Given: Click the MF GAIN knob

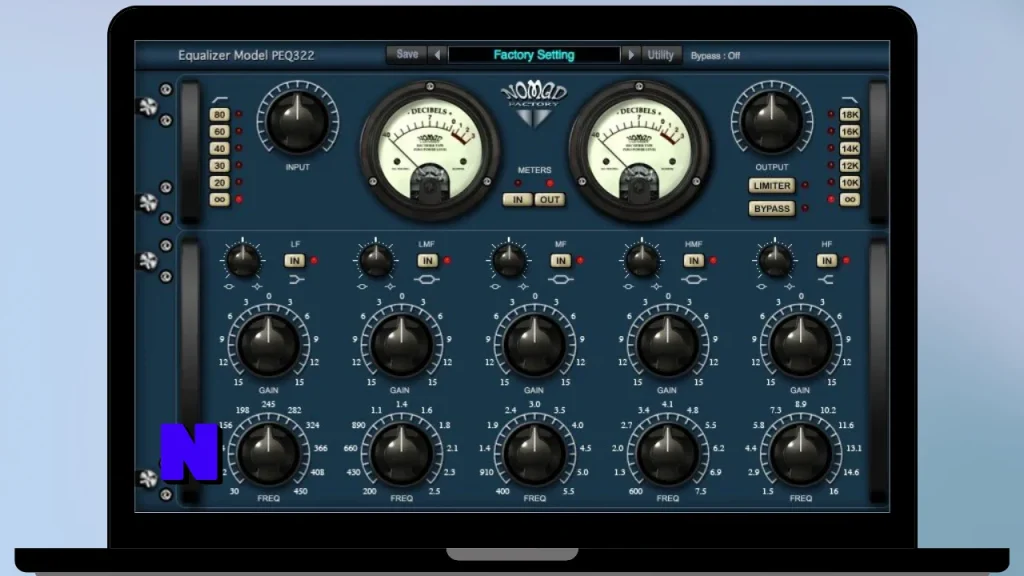Looking at the screenshot, I should tap(534, 344).
